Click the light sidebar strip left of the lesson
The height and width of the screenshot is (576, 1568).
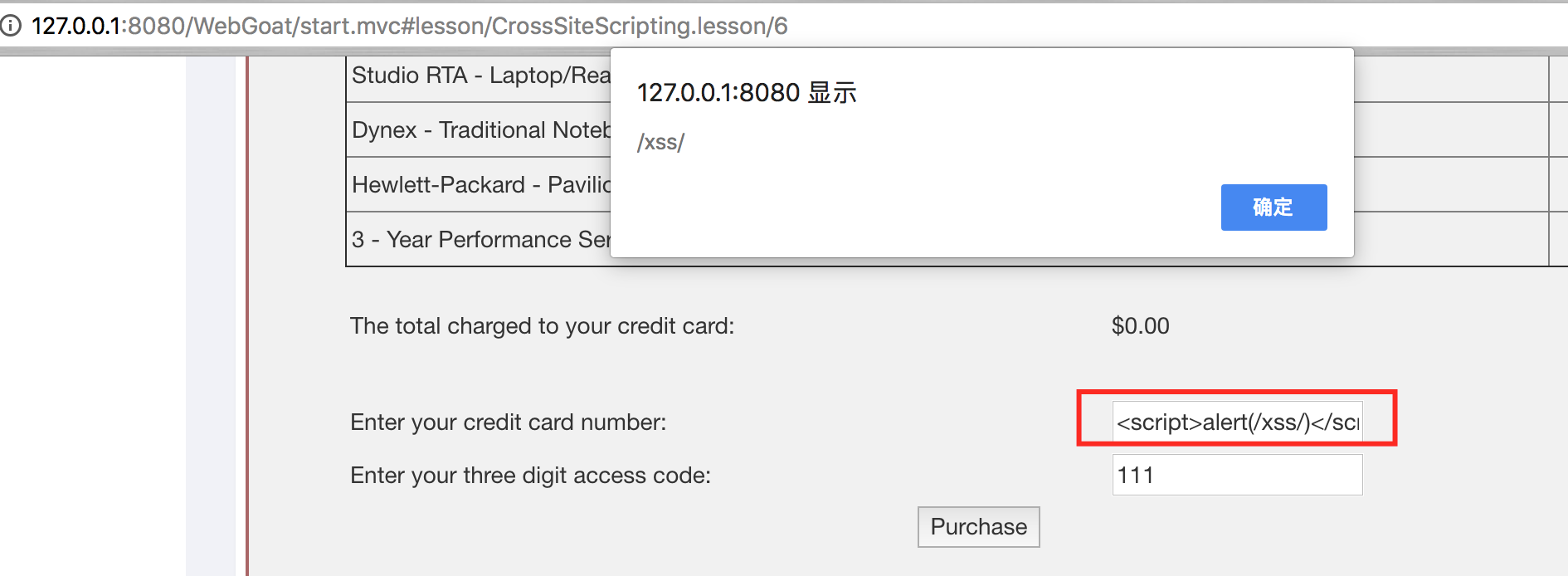pyautogui.click(x=211, y=315)
